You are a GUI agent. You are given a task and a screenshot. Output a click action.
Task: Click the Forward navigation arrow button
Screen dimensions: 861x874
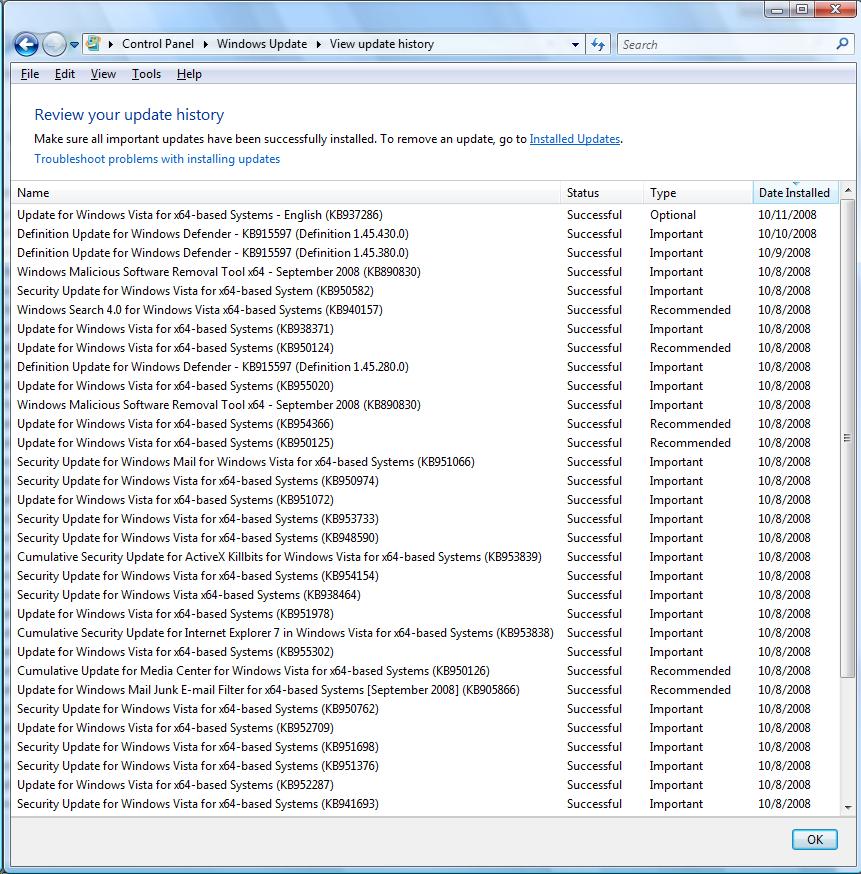pyautogui.click(x=54, y=45)
